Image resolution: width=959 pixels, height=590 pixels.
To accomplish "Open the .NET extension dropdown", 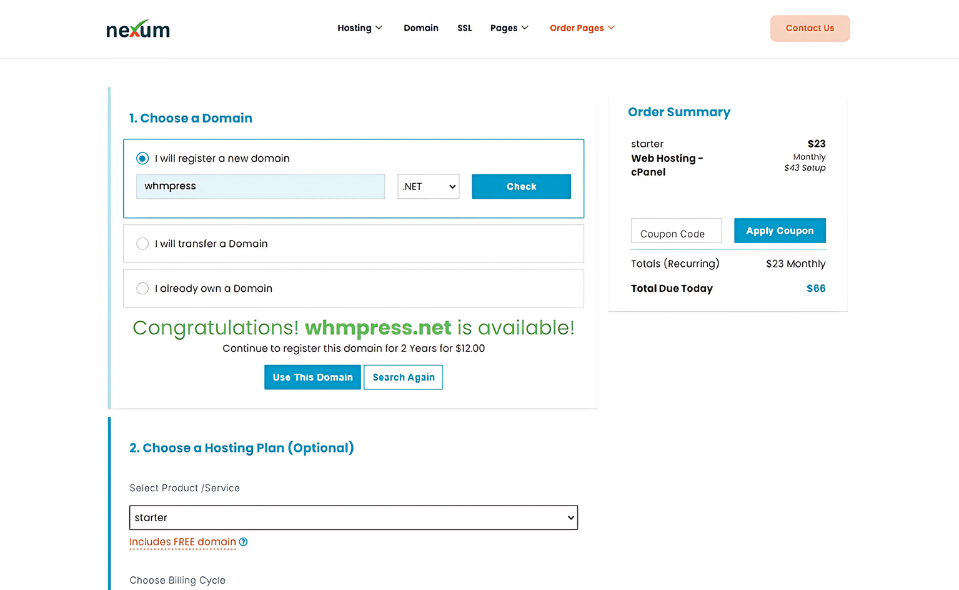I will [x=428, y=186].
